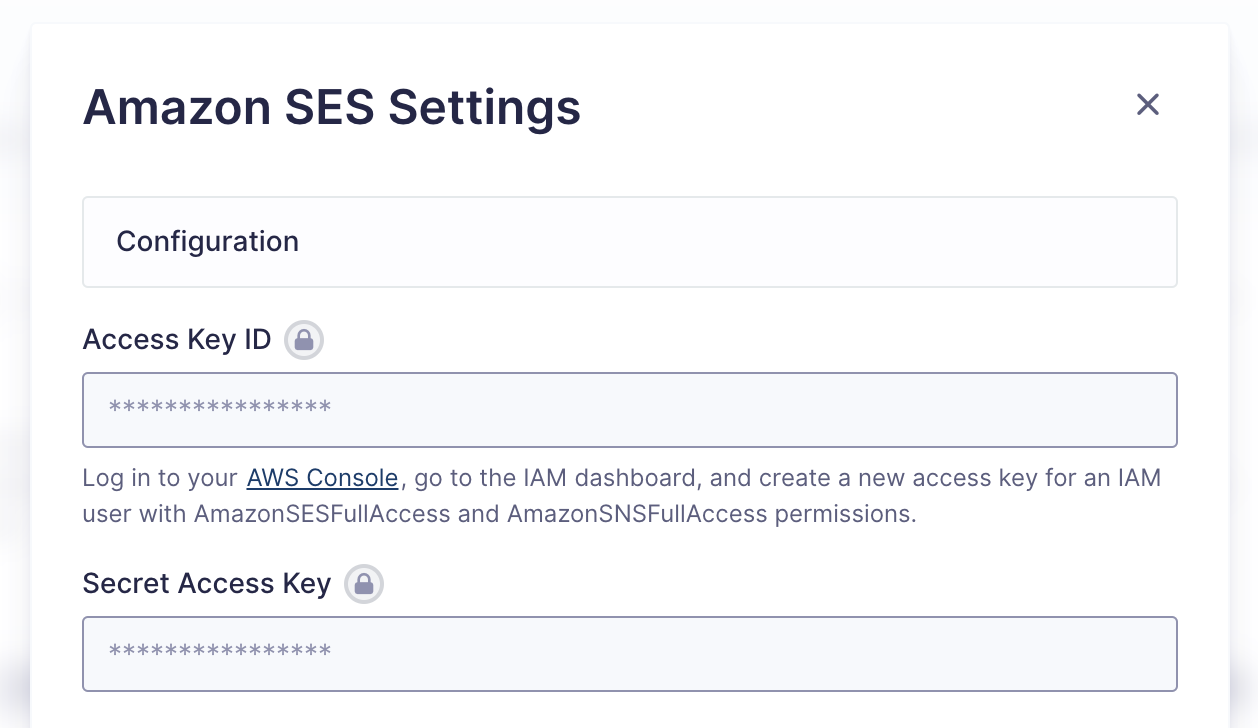The image size is (1258, 728).
Task: Click the Access Key ID label
Action: pos(177,340)
